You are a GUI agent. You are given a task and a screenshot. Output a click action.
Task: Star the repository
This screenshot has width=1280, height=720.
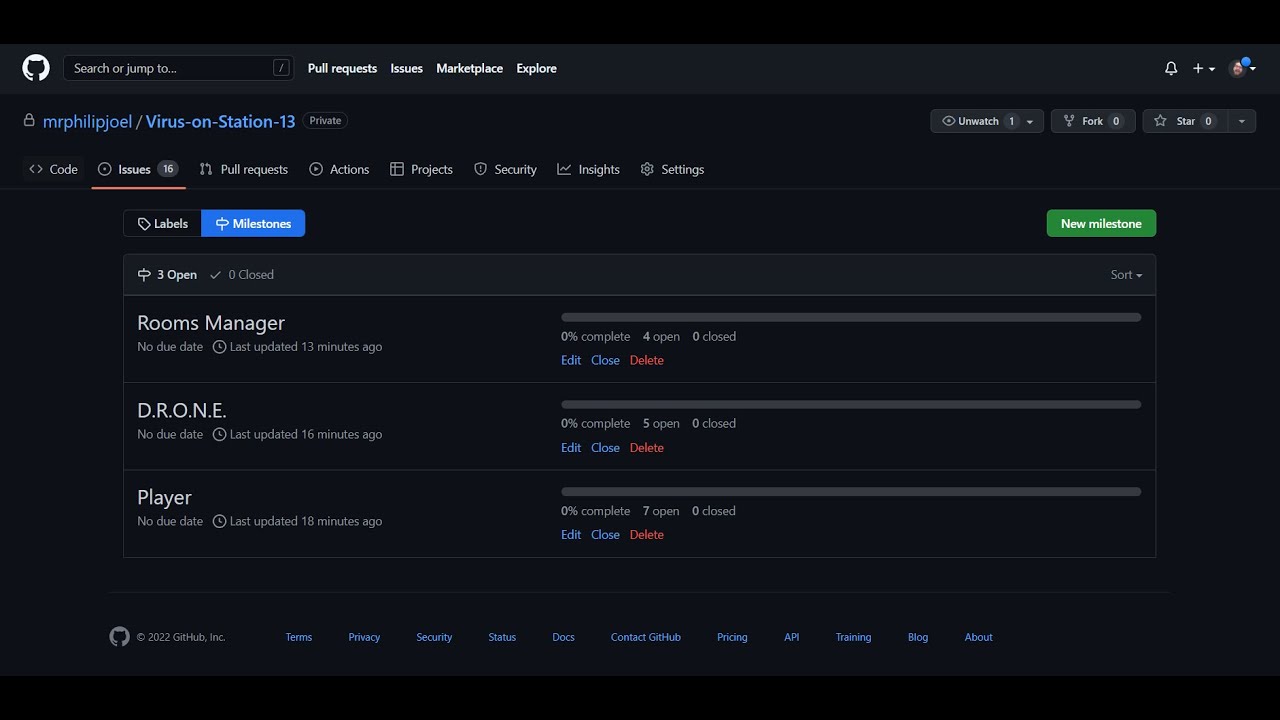point(1184,121)
